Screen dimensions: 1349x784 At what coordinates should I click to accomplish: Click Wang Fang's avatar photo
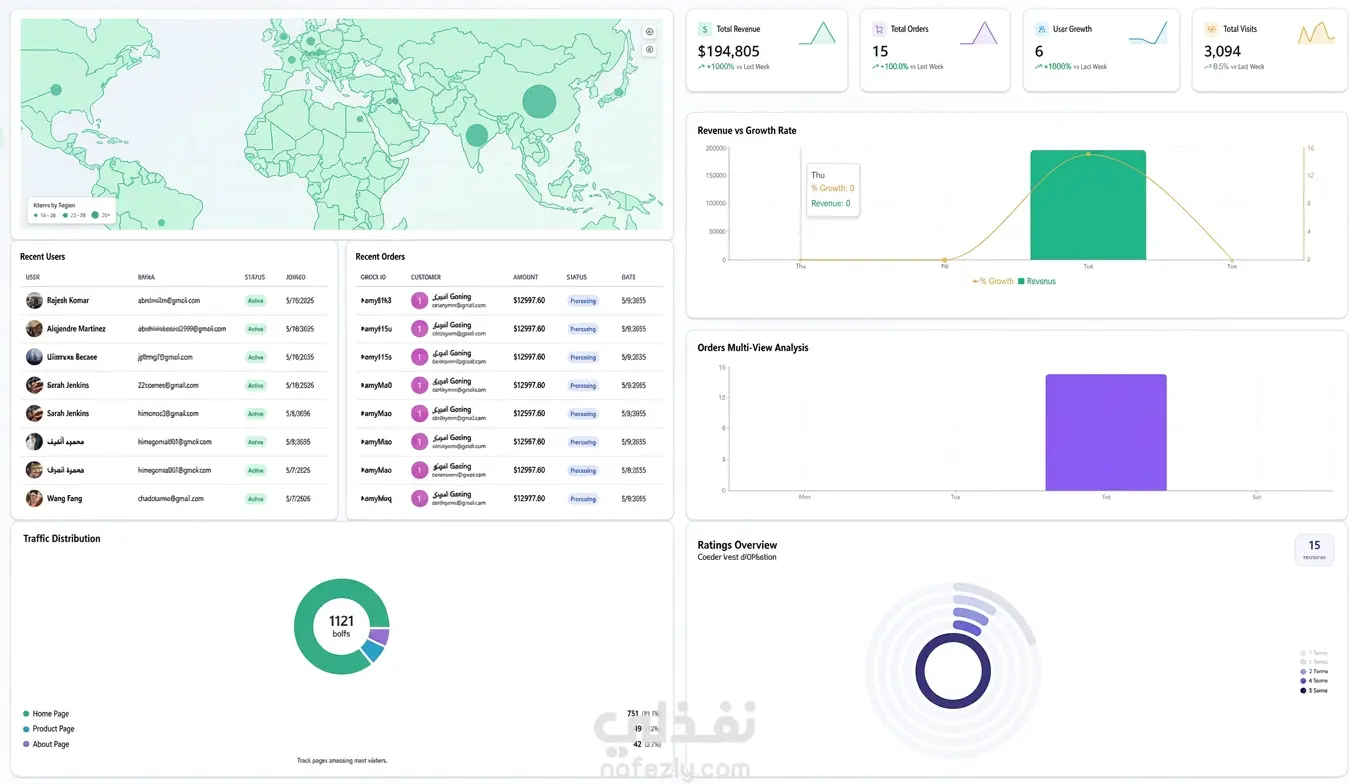coord(34,498)
